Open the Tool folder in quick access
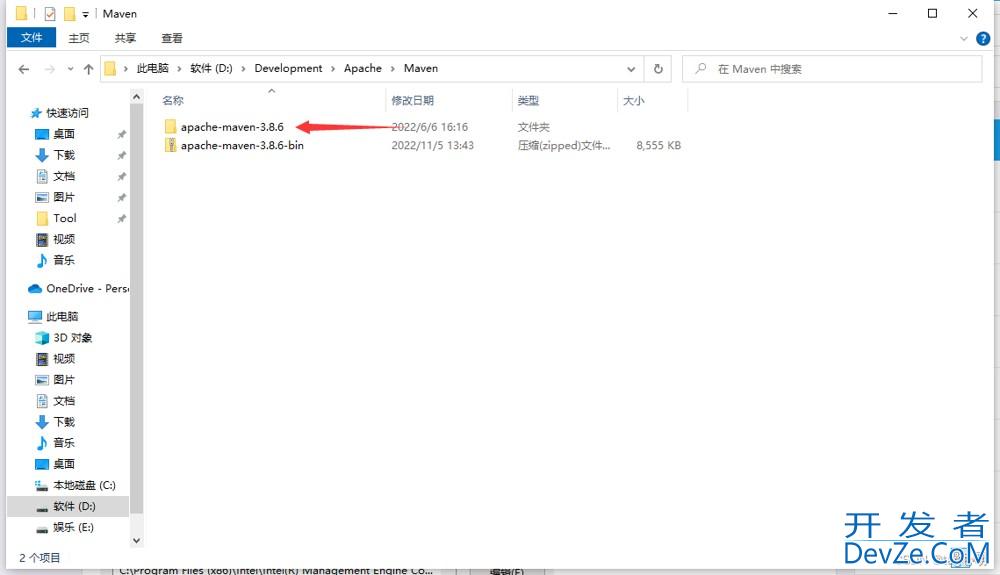This screenshot has height=575, width=1000. click(64, 218)
